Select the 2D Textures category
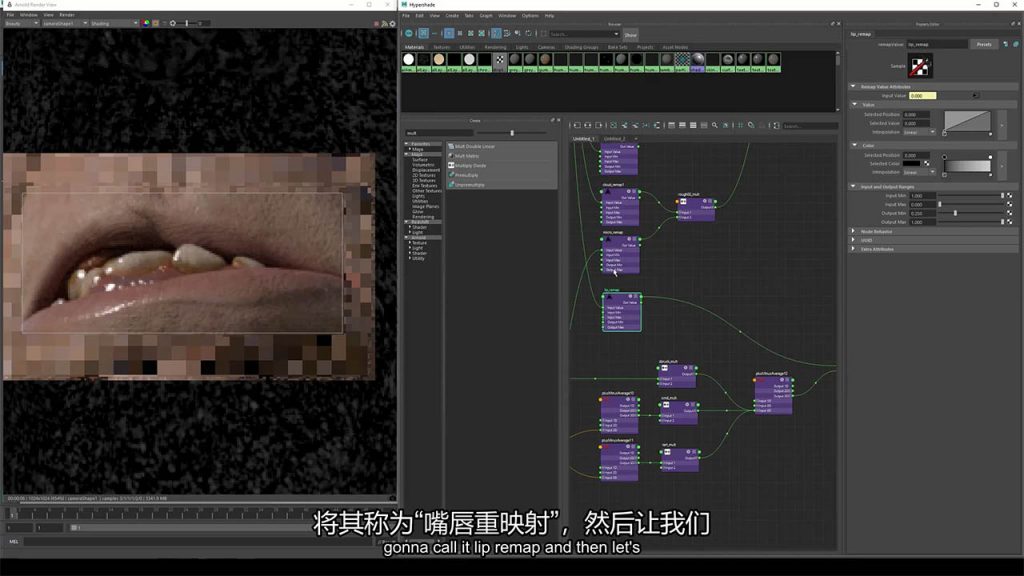Screen dimensions: 1024x576 424,175
